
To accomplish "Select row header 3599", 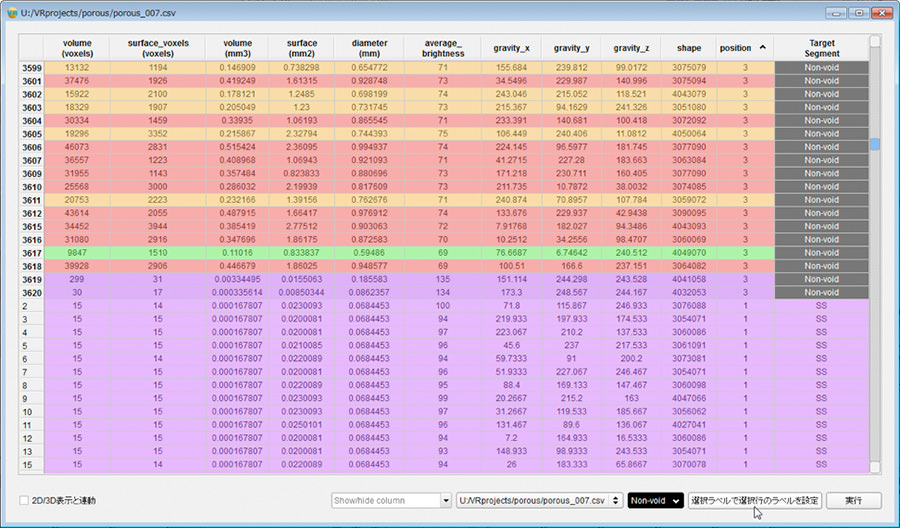I will (32, 68).
